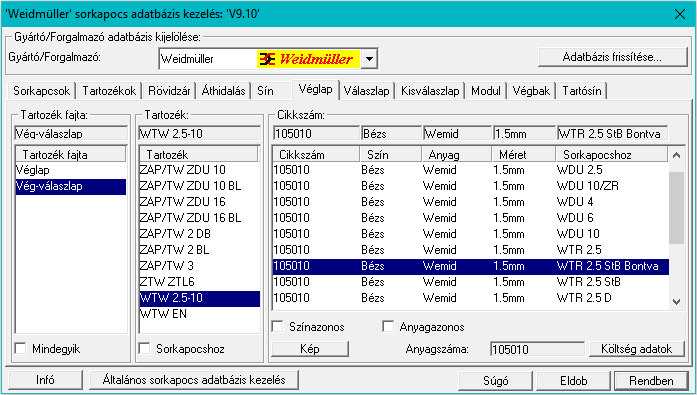697x395 pixels.
Task: Select ZAP/TW 2 BL accessory
Action: tap(200, 250)
